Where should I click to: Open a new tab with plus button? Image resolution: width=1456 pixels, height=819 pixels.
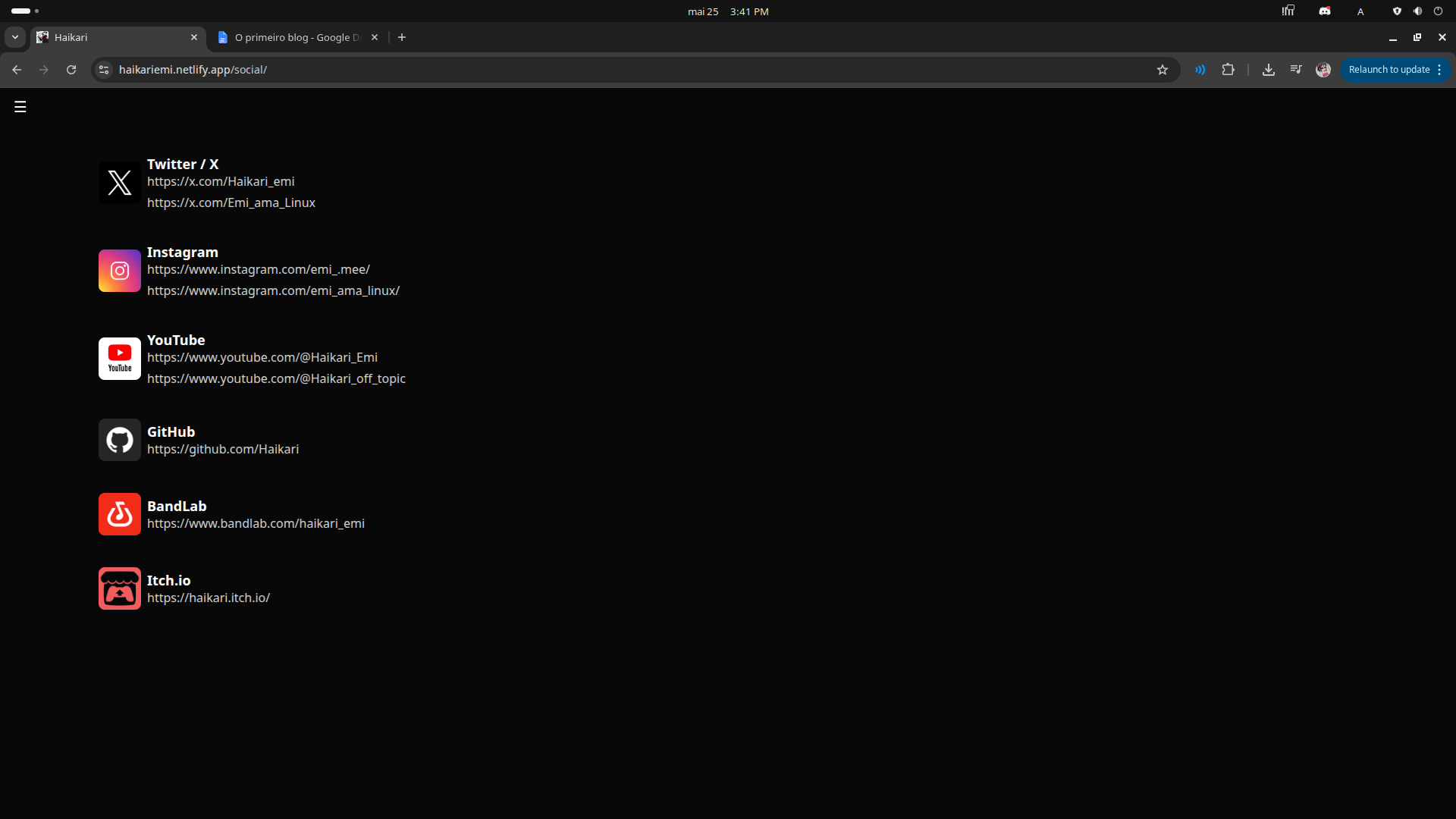[402, 37]
